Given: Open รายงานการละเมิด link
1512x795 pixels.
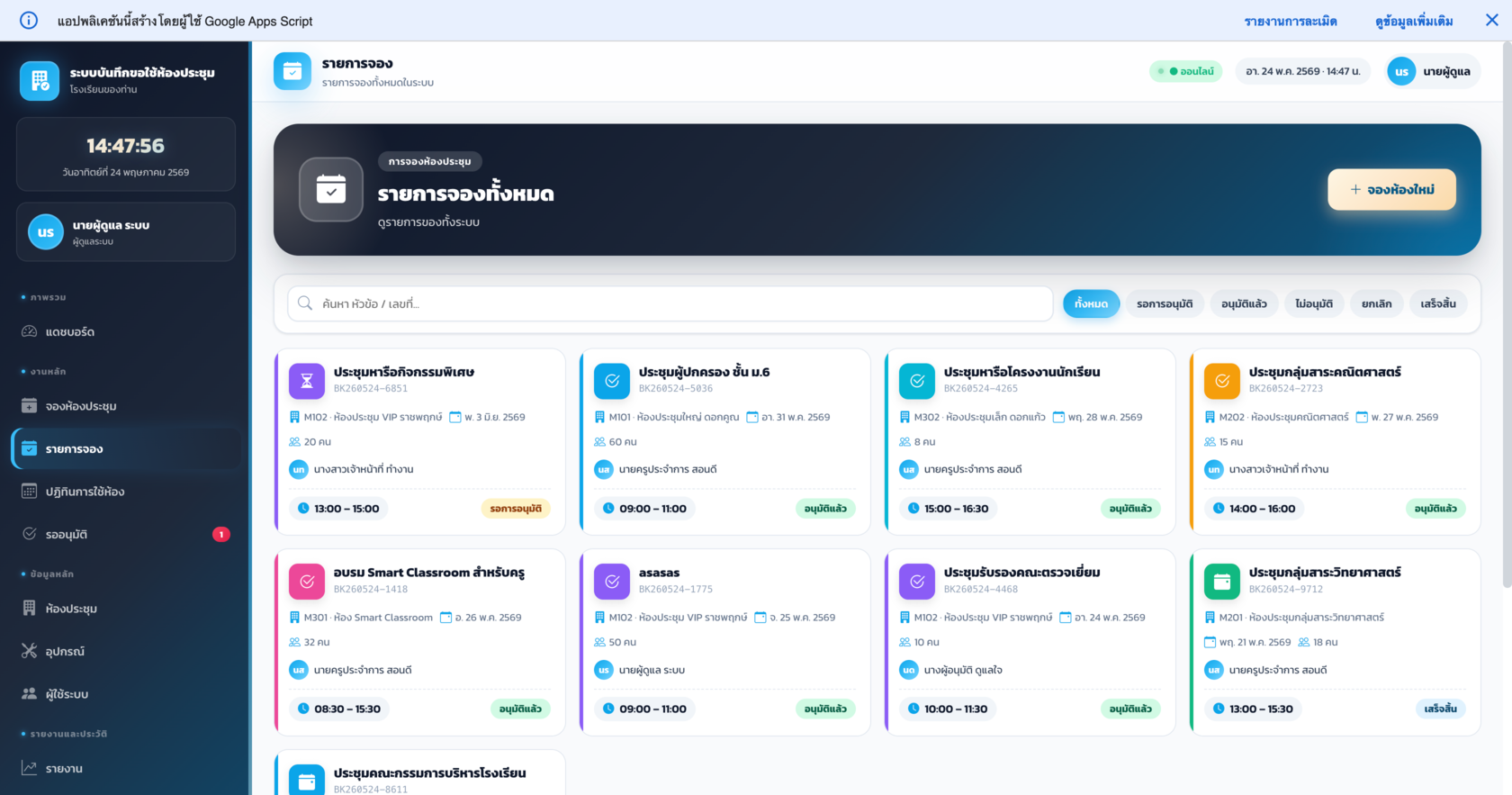Looking at the screenshot, I should pyautogui.click(x=1291, y=21).
